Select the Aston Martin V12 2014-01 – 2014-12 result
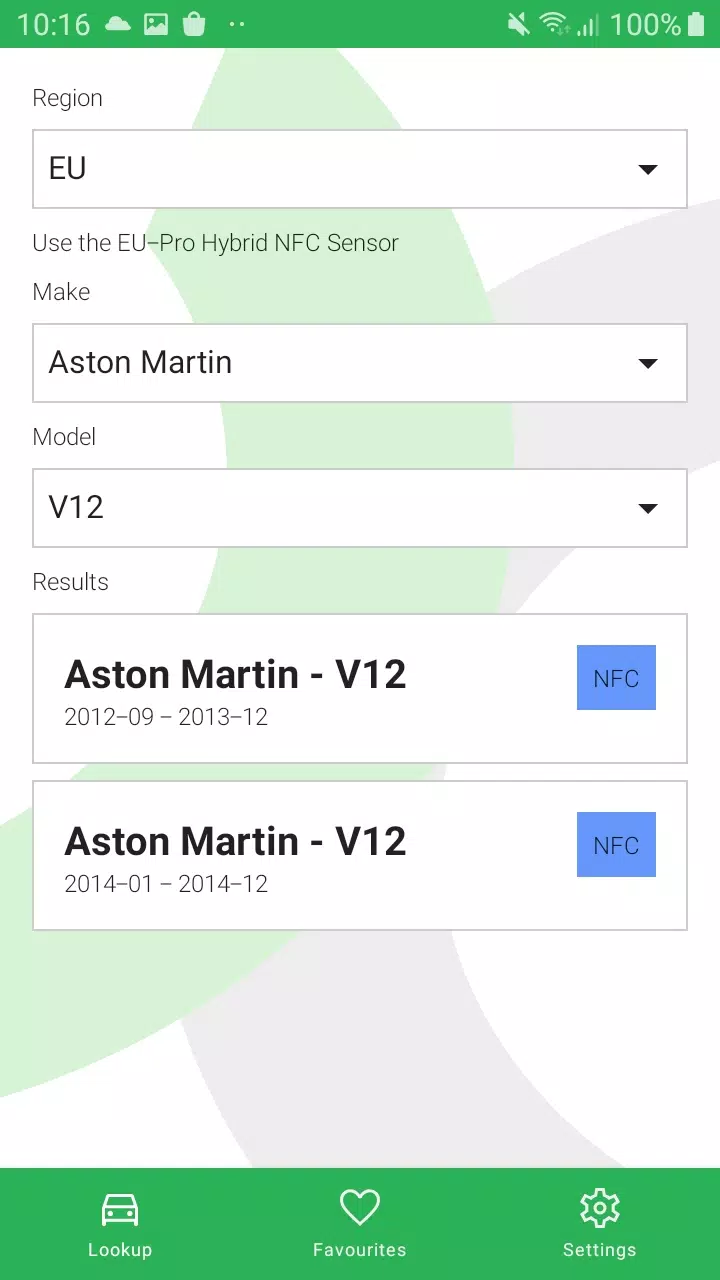 coord(300,856)
